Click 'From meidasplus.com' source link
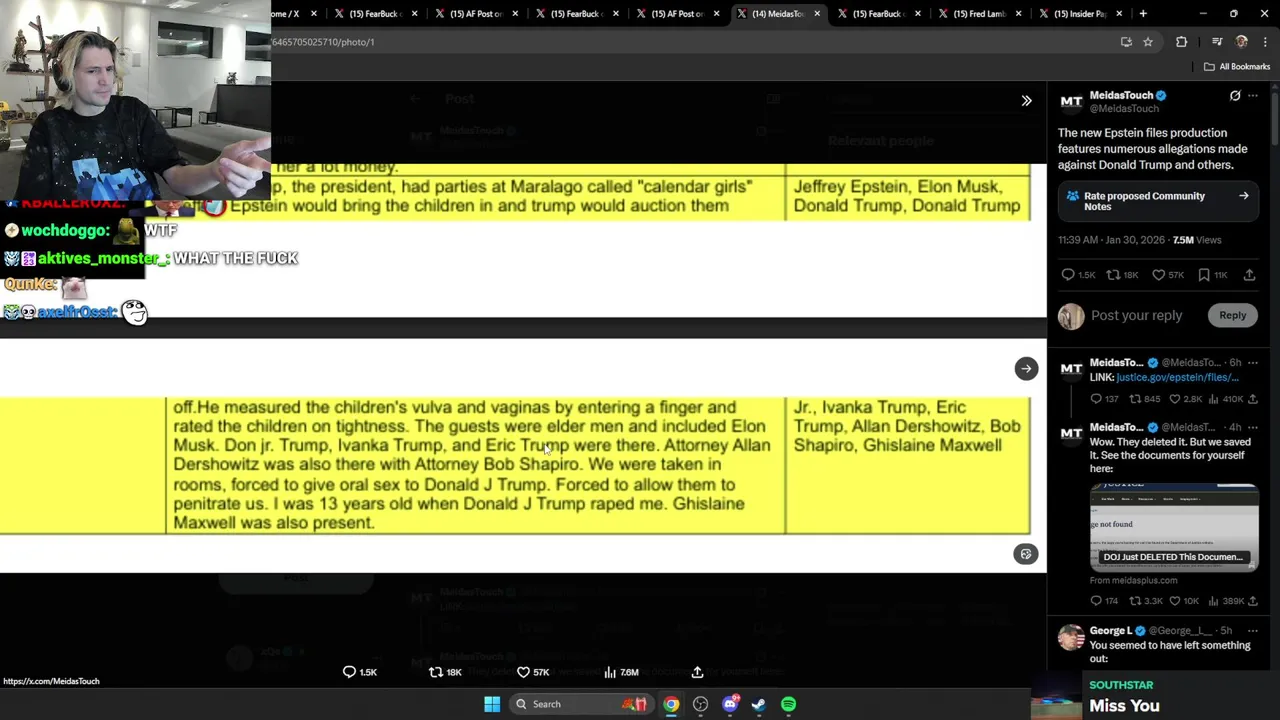 (x=1133, y=580)
